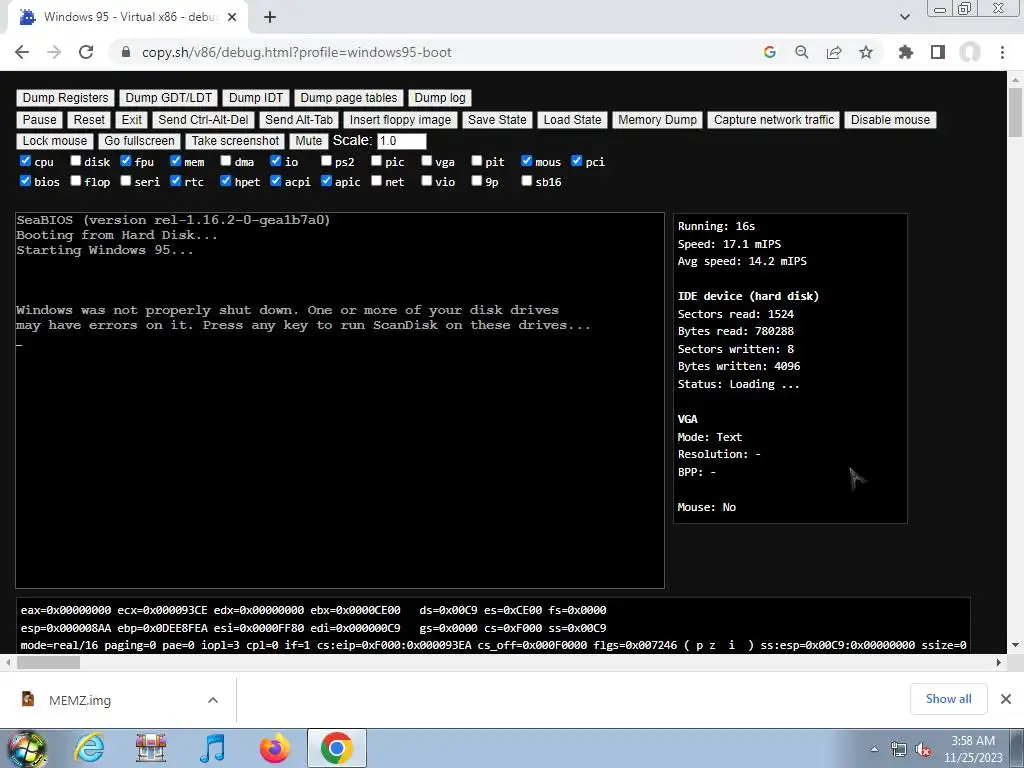The height and width of the screenshot is (768, 1024).
Task: Take screenshot of emulator
Action: pyautogui.click(x=235, y=141)
